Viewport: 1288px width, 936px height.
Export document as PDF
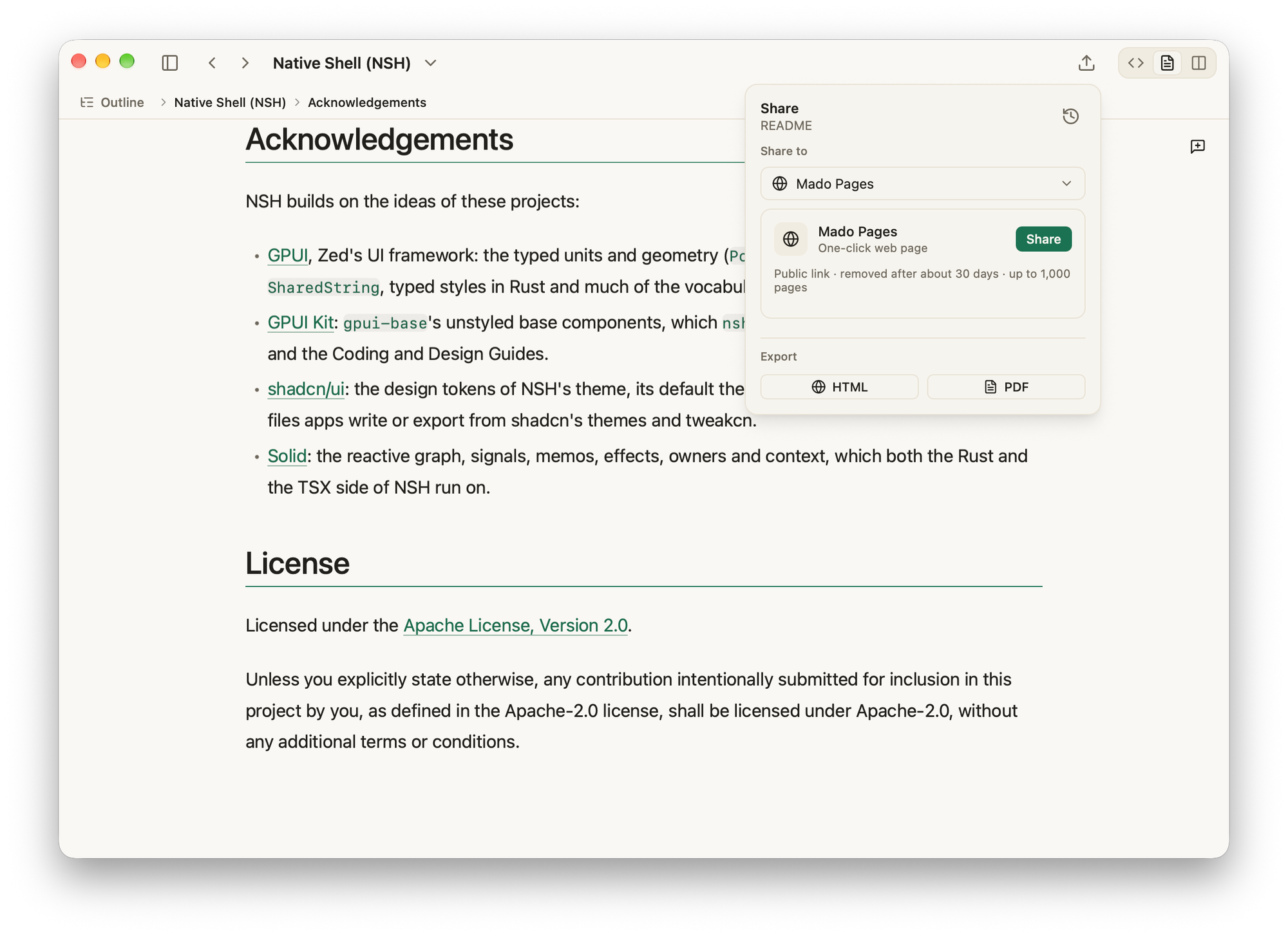click(1006, 387)
